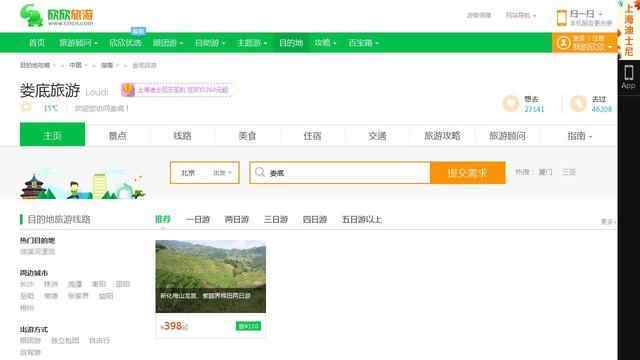Viewport: 640px width, 360px height.
Task: Open 欣欣优选 in nav bar
Action: (126, 43)
